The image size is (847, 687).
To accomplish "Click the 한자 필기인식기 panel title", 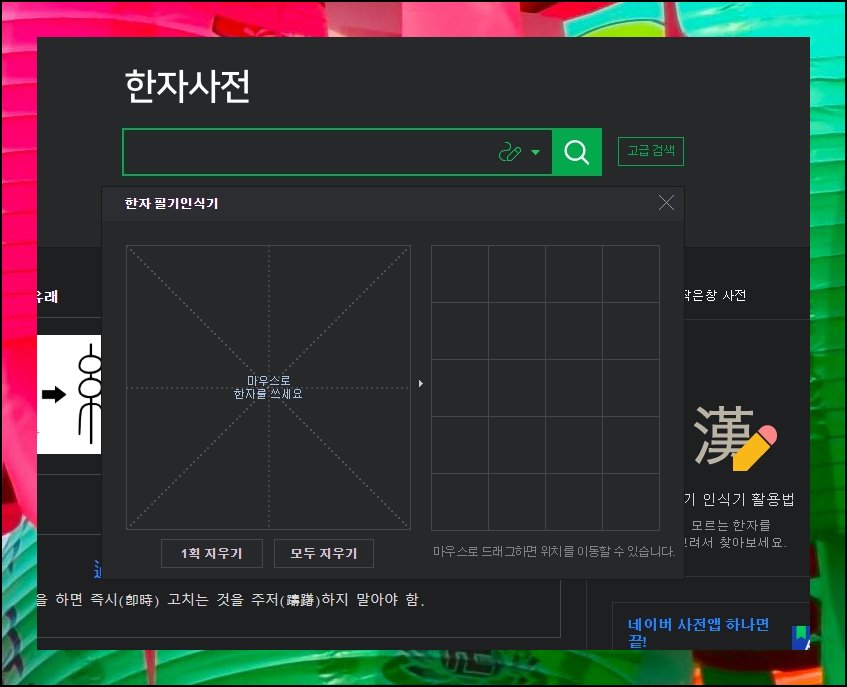I will click(x=171, y=204).
